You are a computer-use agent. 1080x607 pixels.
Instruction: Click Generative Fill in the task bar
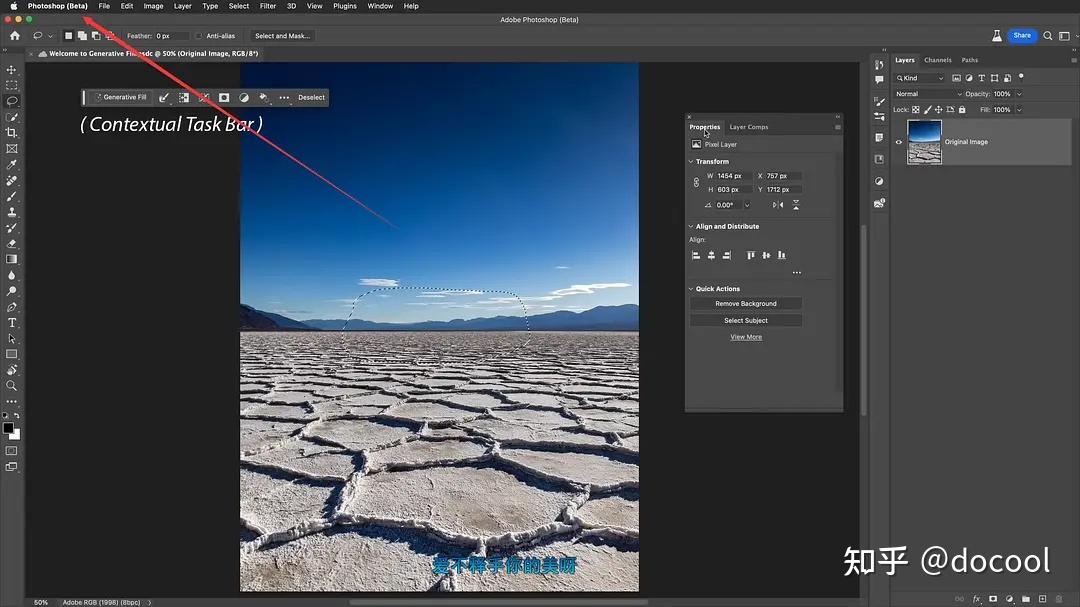(x=121, y=97)
